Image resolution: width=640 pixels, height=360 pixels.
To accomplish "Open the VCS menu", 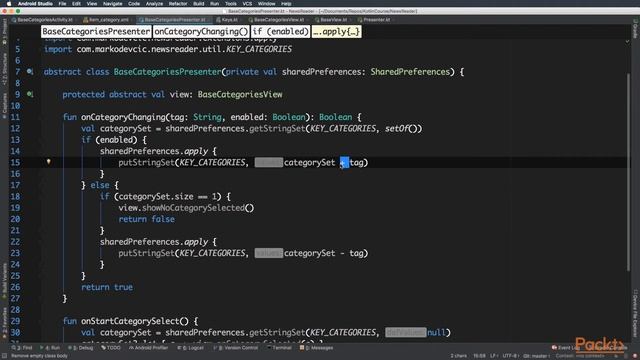I will click(247, 3).
